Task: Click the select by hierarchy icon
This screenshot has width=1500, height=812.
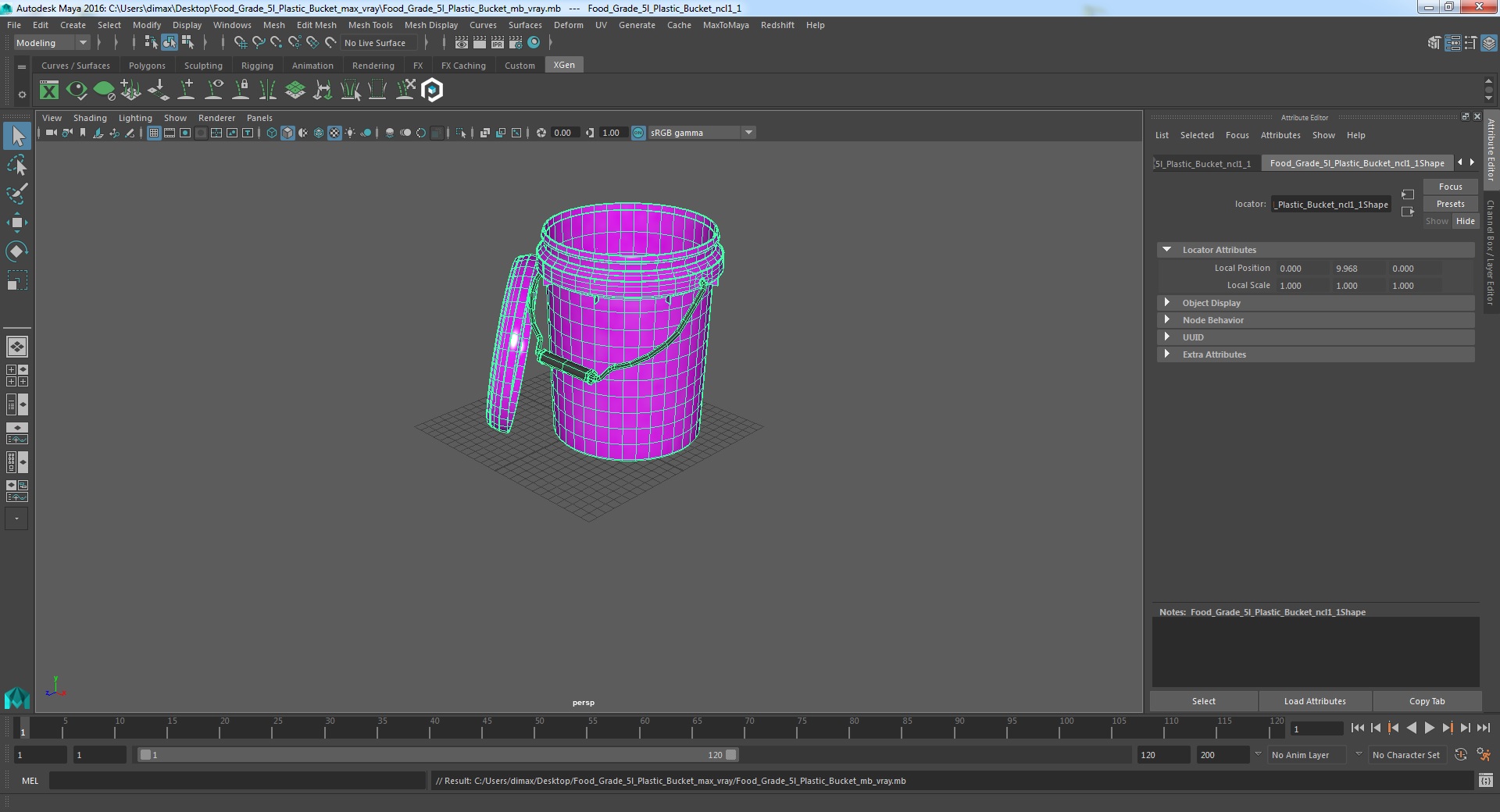Action: click(x=152, y=43)
